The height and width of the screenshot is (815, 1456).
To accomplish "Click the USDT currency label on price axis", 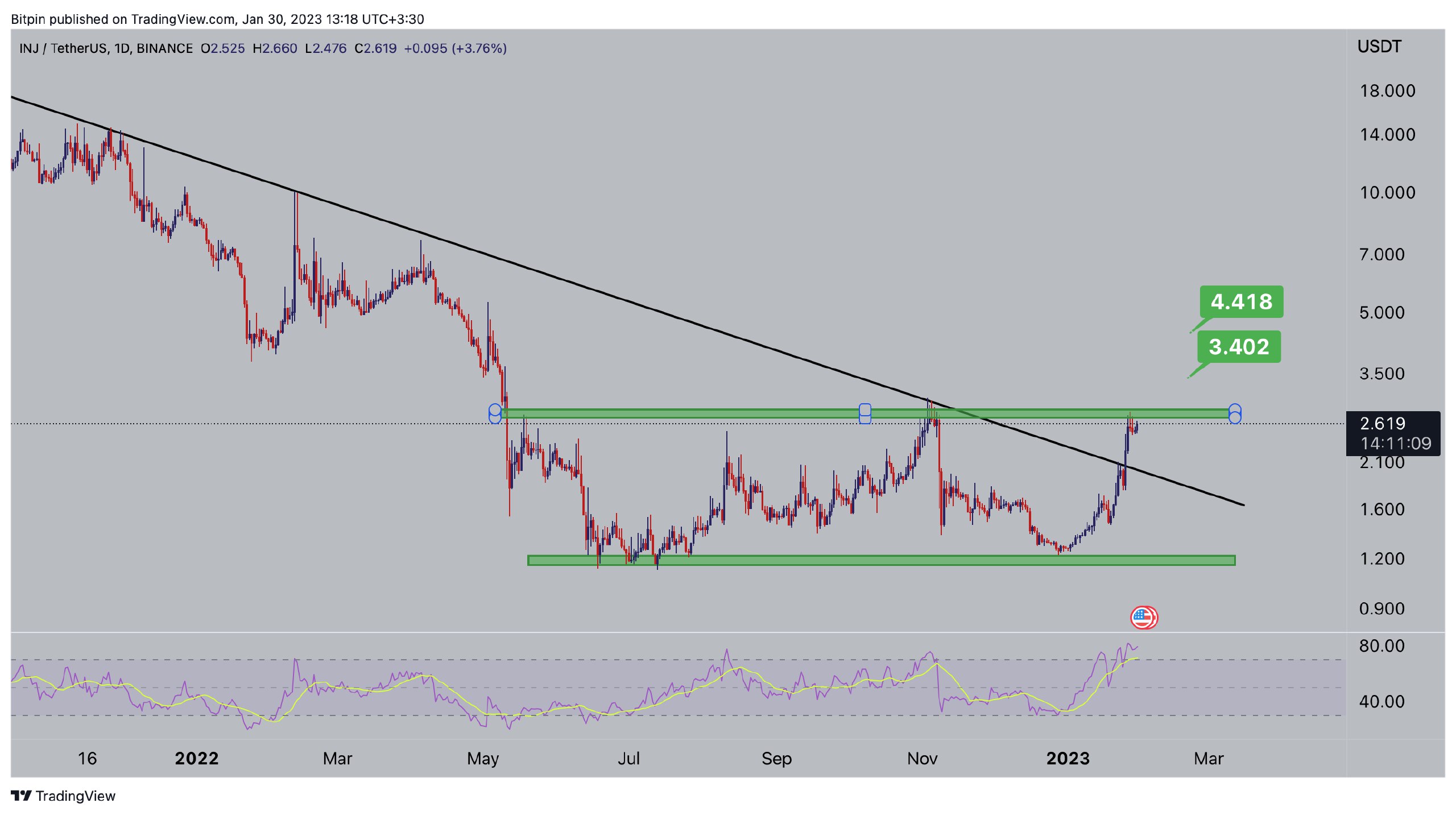I will coord(1379,47).
